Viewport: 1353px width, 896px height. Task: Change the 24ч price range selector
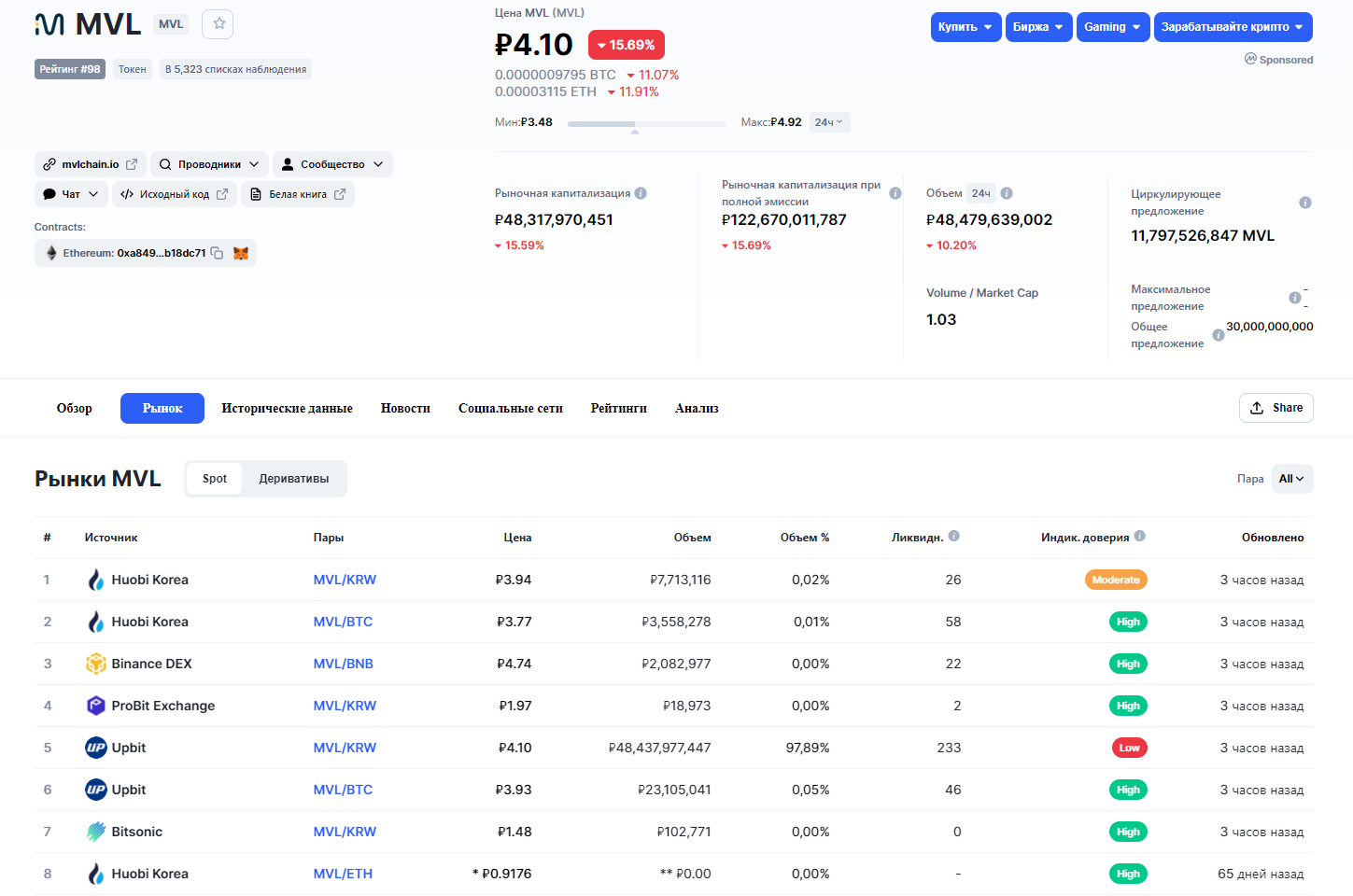[829, 122]
